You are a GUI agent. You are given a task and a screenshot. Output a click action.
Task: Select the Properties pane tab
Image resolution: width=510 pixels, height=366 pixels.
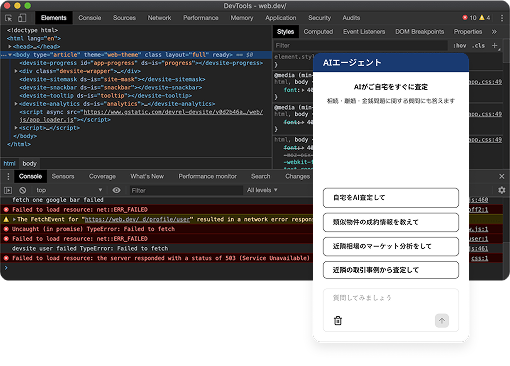(x=468, y=32)
